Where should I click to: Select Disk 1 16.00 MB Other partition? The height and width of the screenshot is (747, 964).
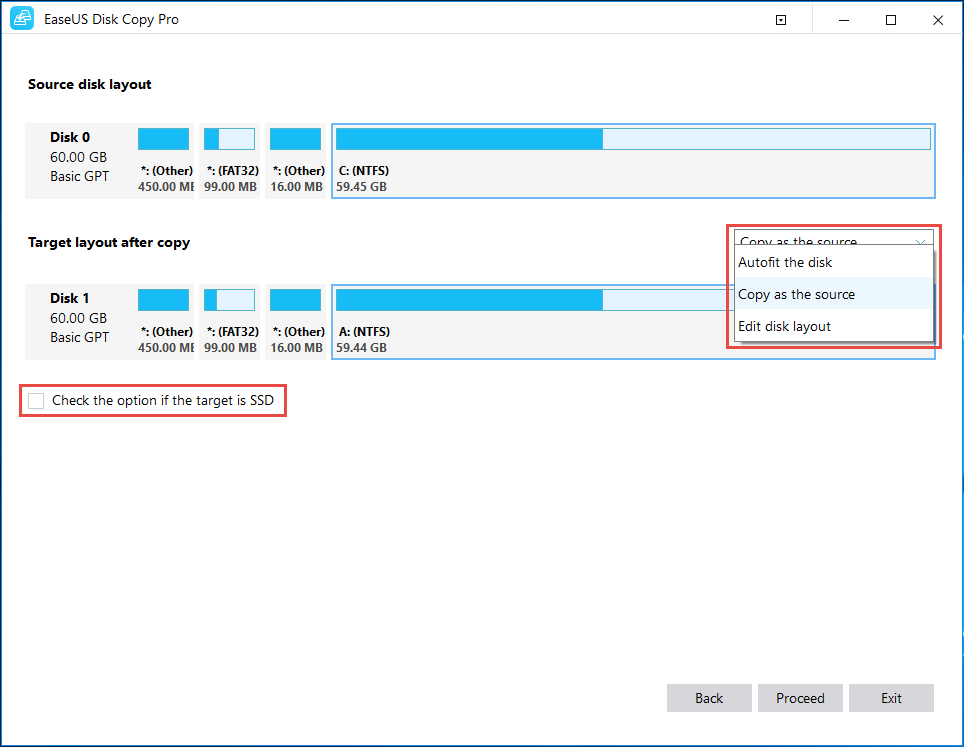coord(296,322)
